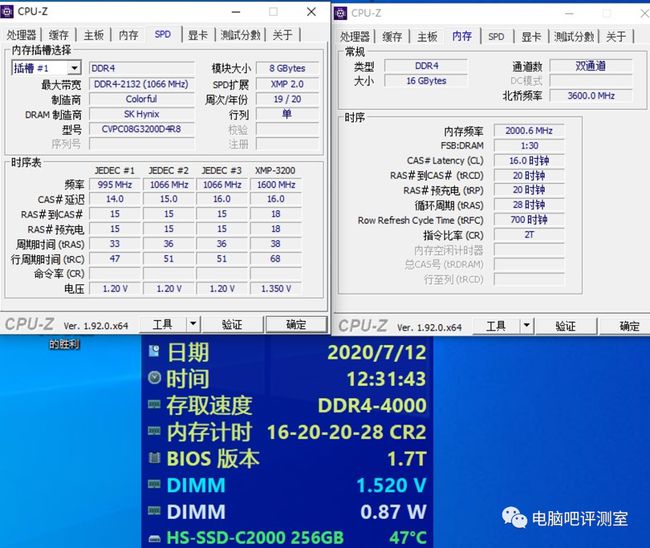This screenshot has width=650, height=548.
Task: Click the memory icon beside 内存计时
Action: 154,431
